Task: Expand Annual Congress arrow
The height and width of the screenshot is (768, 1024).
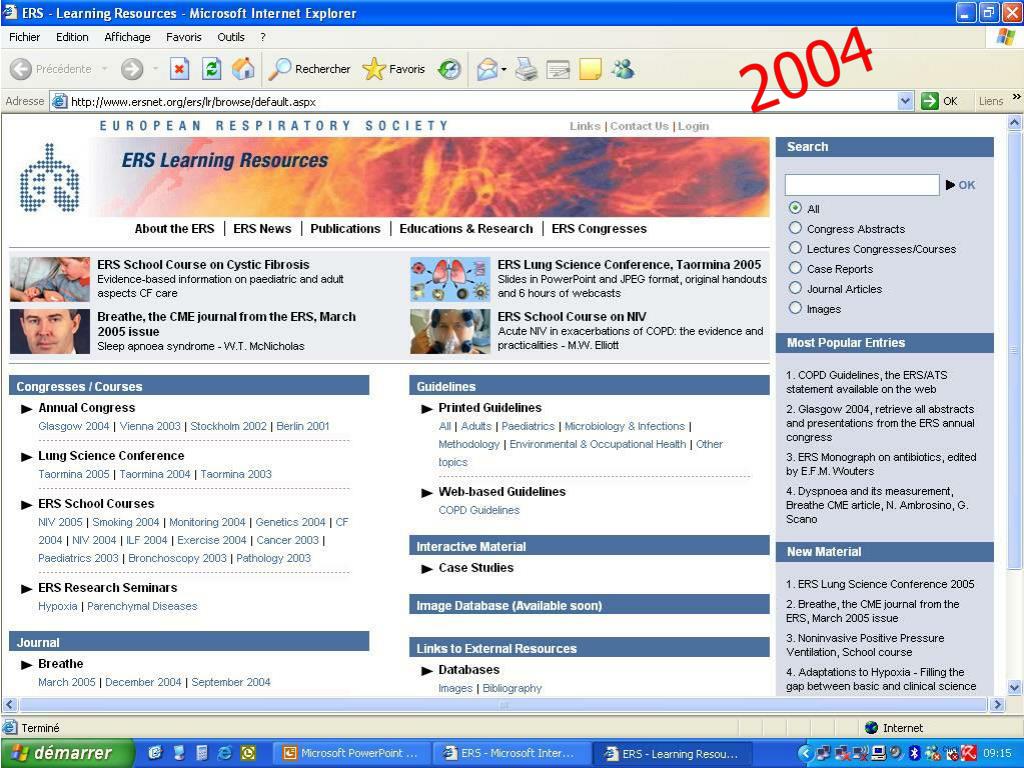Action: click(27, 409)
